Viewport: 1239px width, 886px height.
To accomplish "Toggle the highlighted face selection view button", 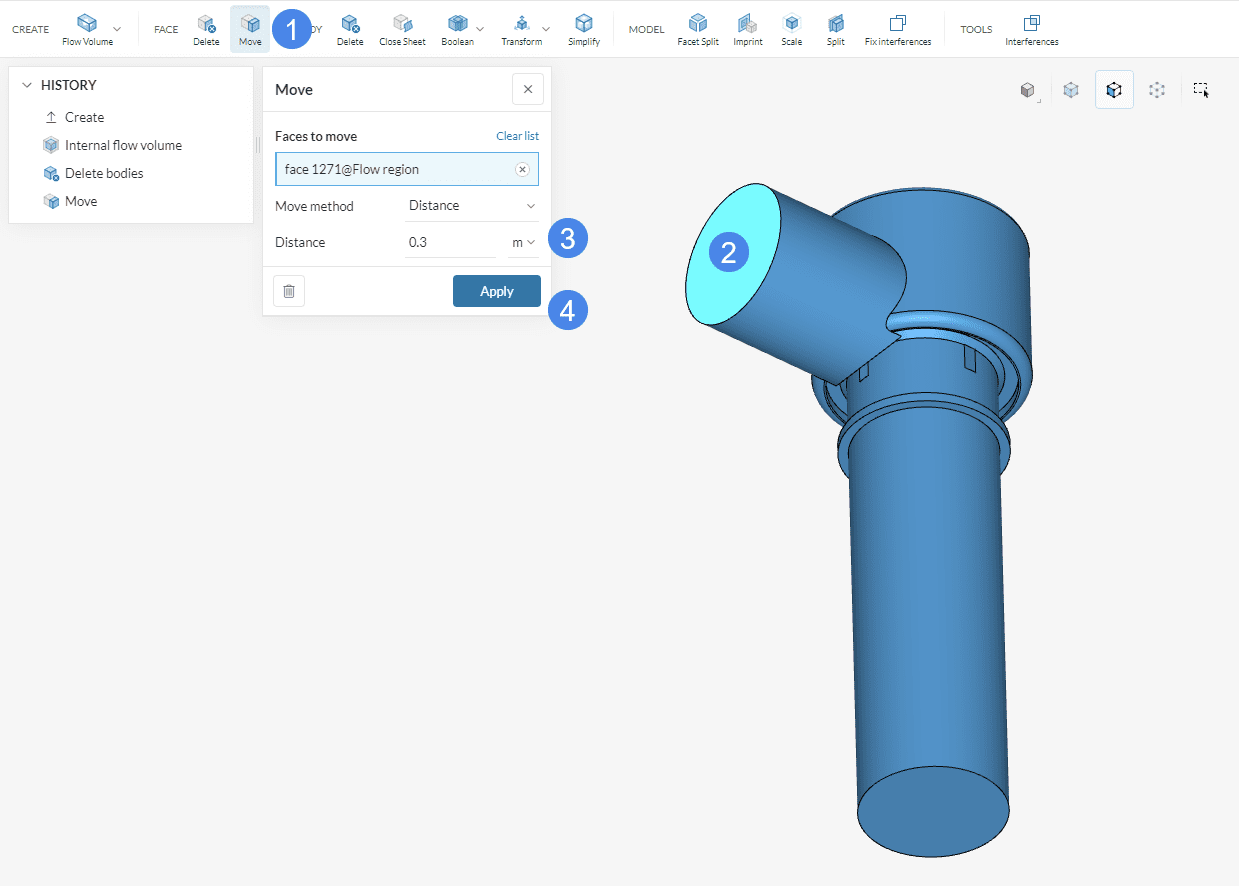I will (x=1114, y=90).
